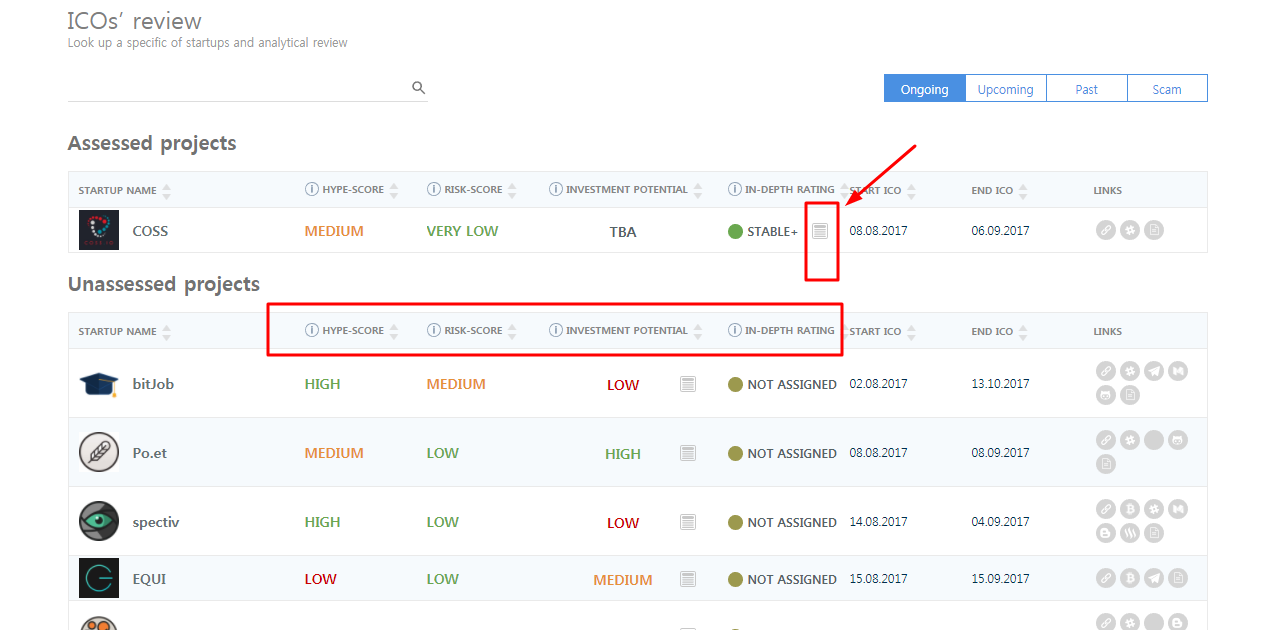Switch to the Scam tab

pyautogui.click(x=1167, y=89)
